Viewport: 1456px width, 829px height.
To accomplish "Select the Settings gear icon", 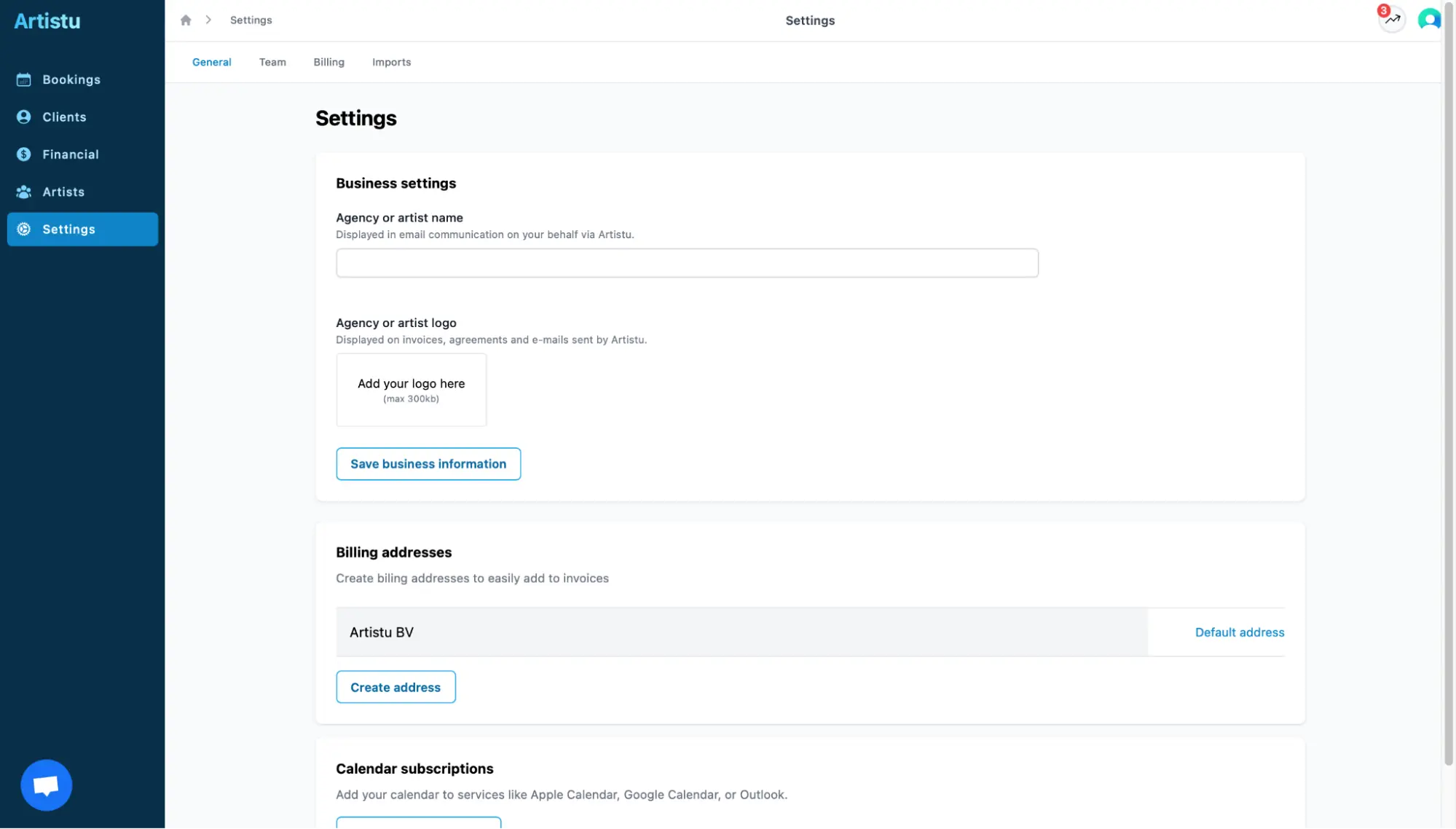I will pyautogui.click(x=24, y=229).
